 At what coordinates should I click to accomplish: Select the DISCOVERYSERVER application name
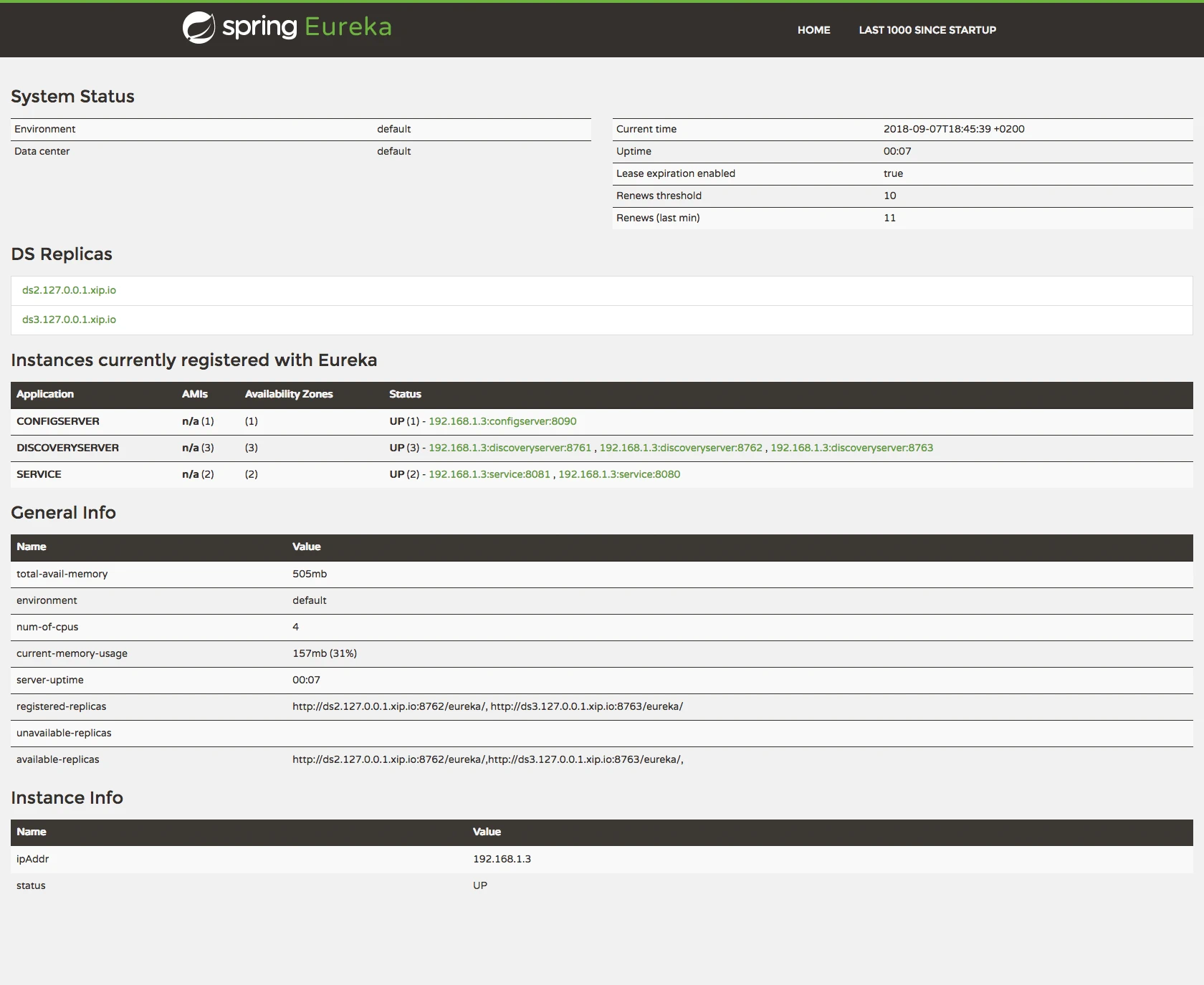pyautogui.click(x=68, y=448)
